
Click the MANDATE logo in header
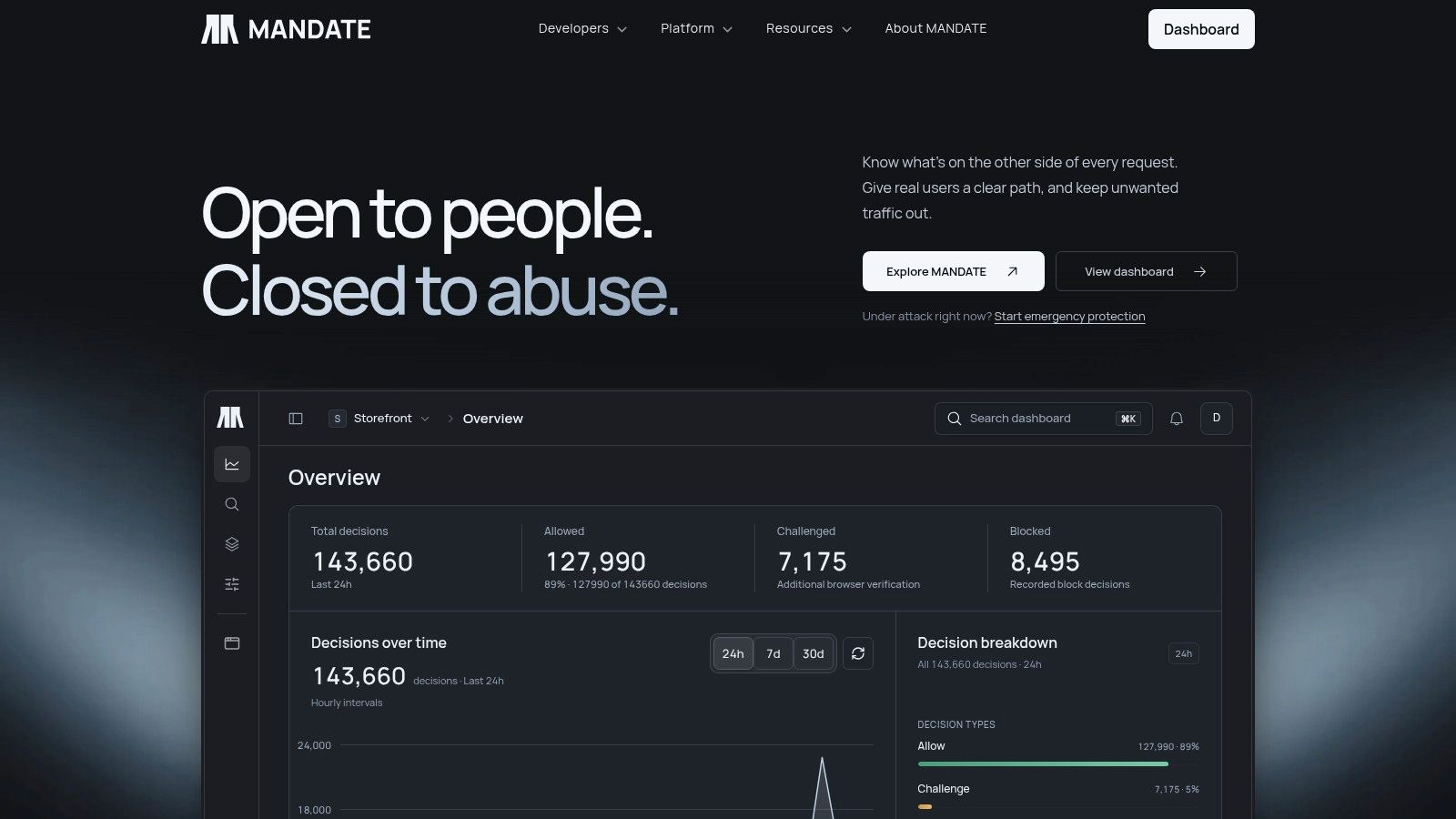pos(286,29)
